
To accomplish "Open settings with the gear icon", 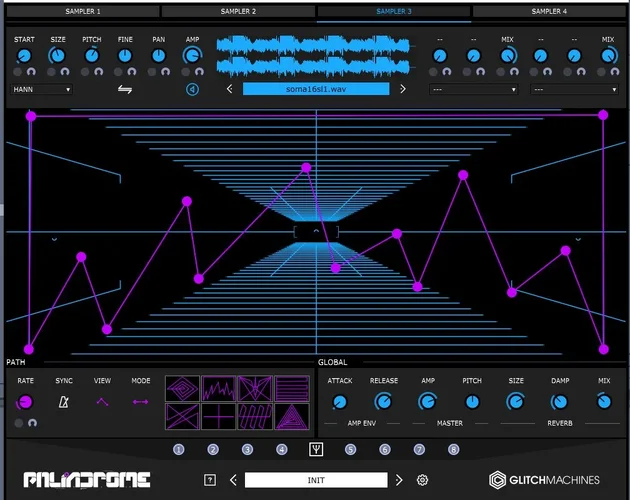I will click(422, 480).
